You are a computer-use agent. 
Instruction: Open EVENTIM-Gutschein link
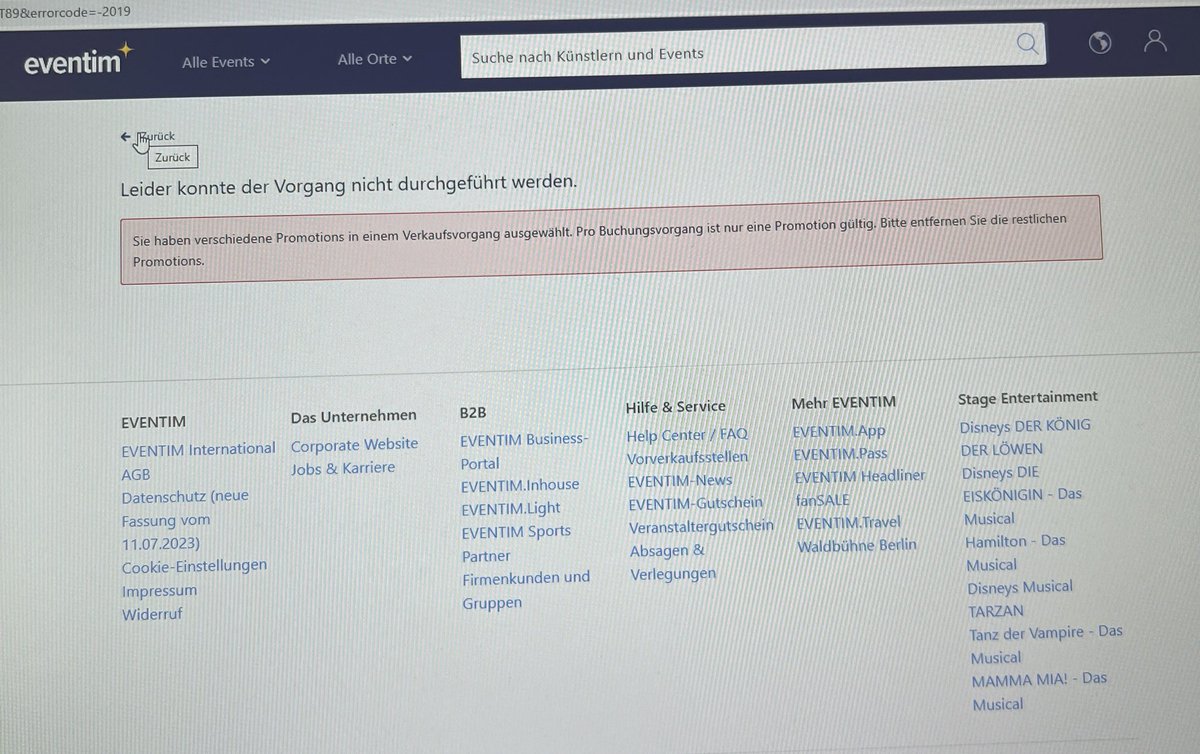pyautogui.click(x=696, y=503)
